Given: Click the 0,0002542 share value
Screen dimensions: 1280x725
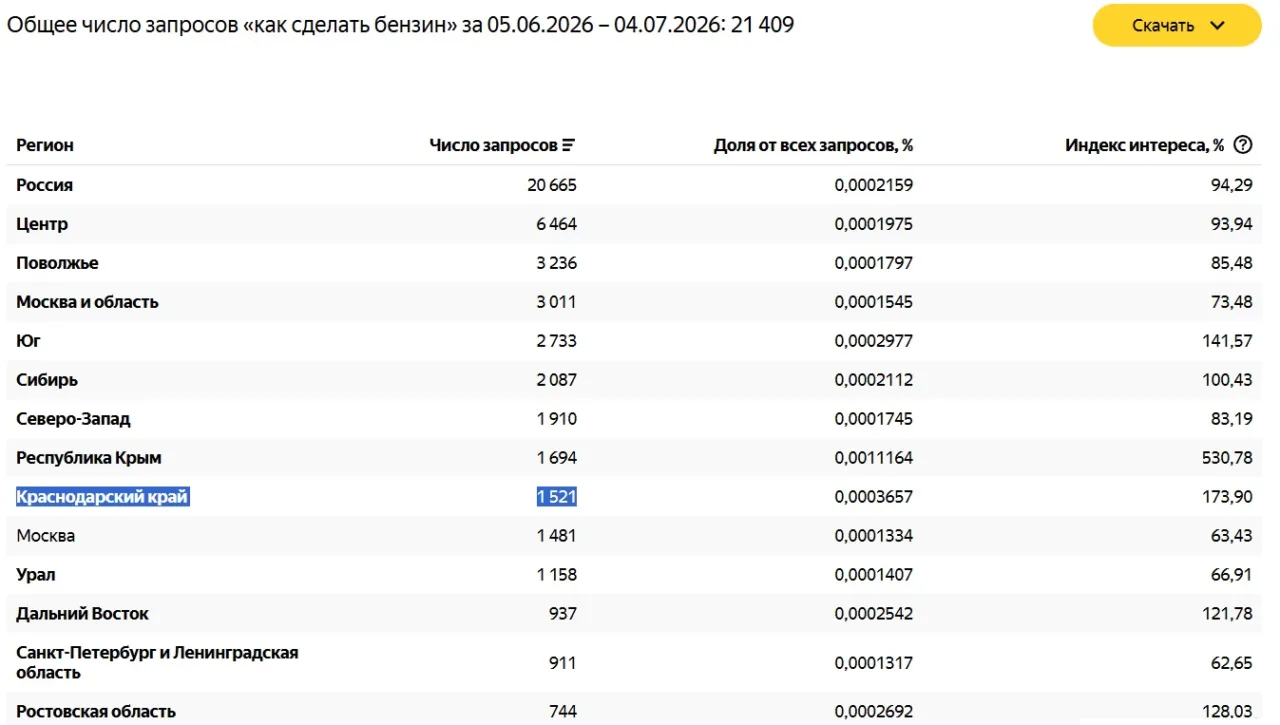Looking at the screenshot, I should coord(874,614).
